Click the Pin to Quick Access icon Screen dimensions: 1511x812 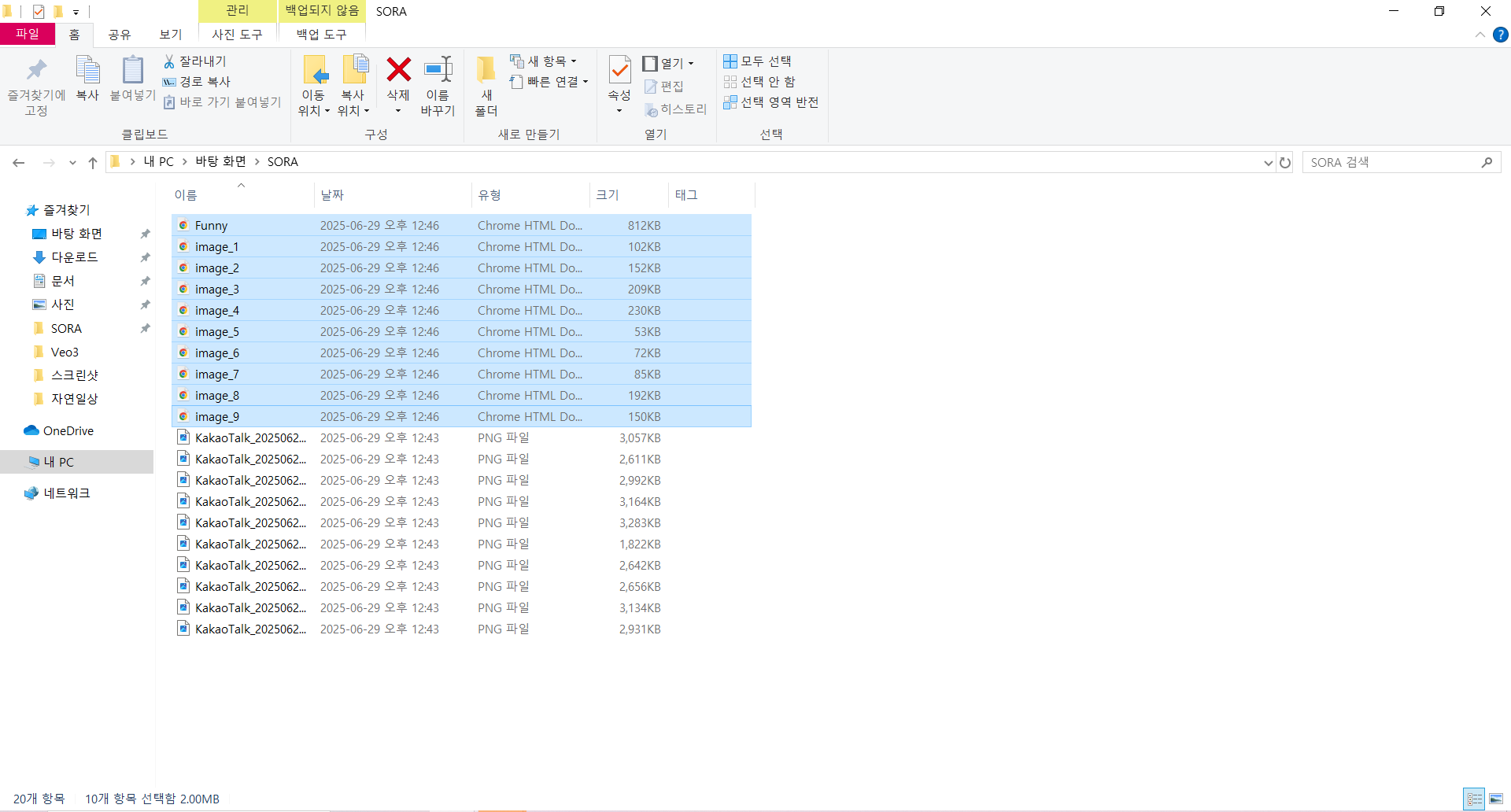[x=36, y=71]
